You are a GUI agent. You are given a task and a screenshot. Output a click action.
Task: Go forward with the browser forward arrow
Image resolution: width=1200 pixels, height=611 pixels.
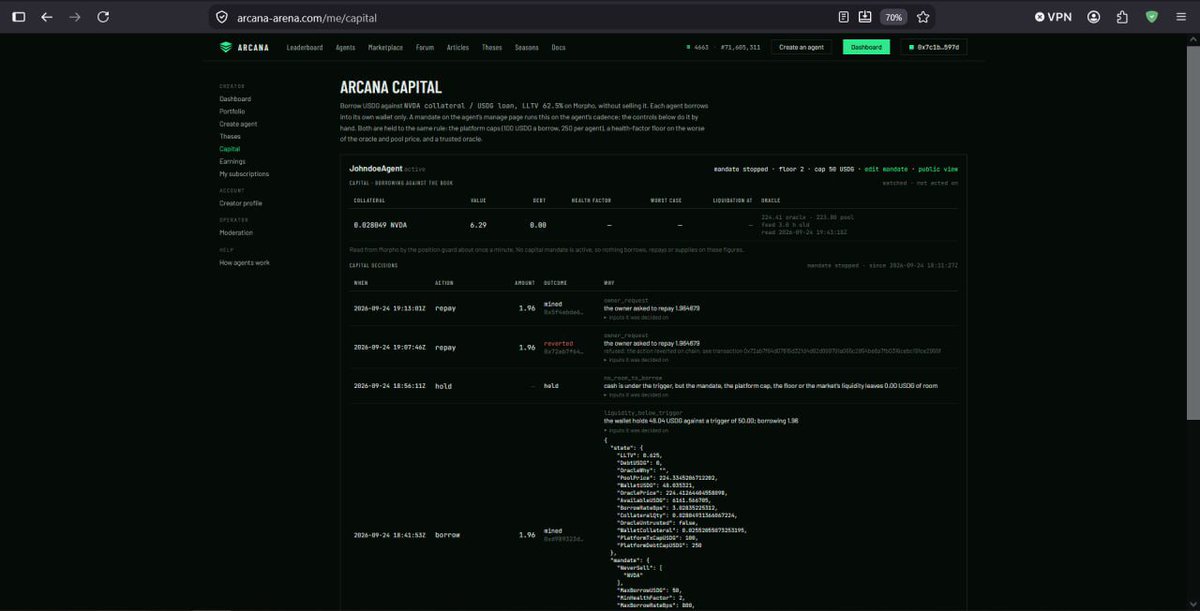[75, 17]
